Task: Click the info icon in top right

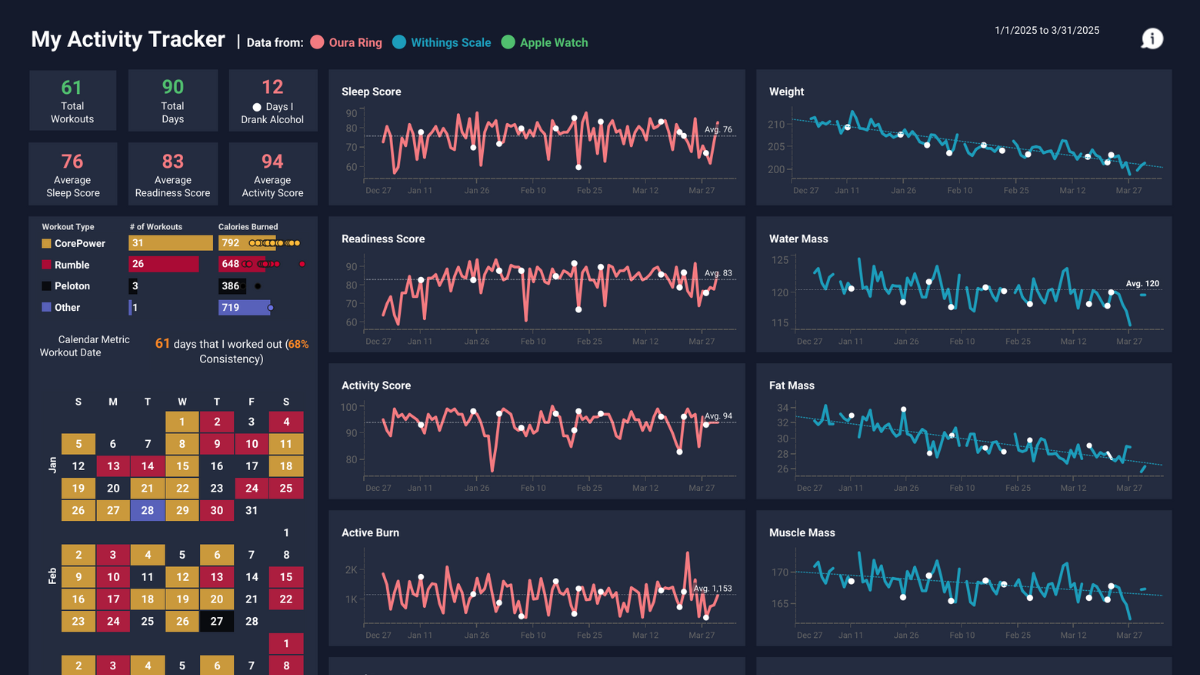Action: (x=1152, y=39)
